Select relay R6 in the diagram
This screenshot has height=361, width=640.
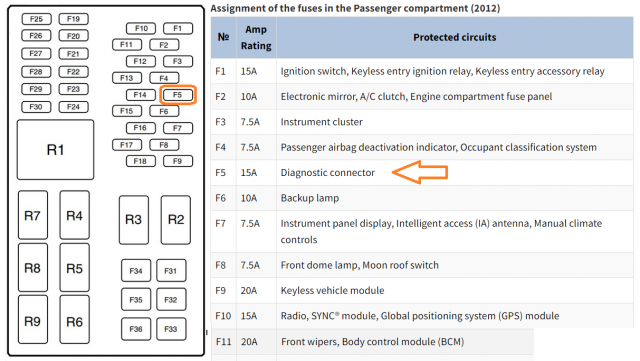pyautogui.click(x=75, y=320)
